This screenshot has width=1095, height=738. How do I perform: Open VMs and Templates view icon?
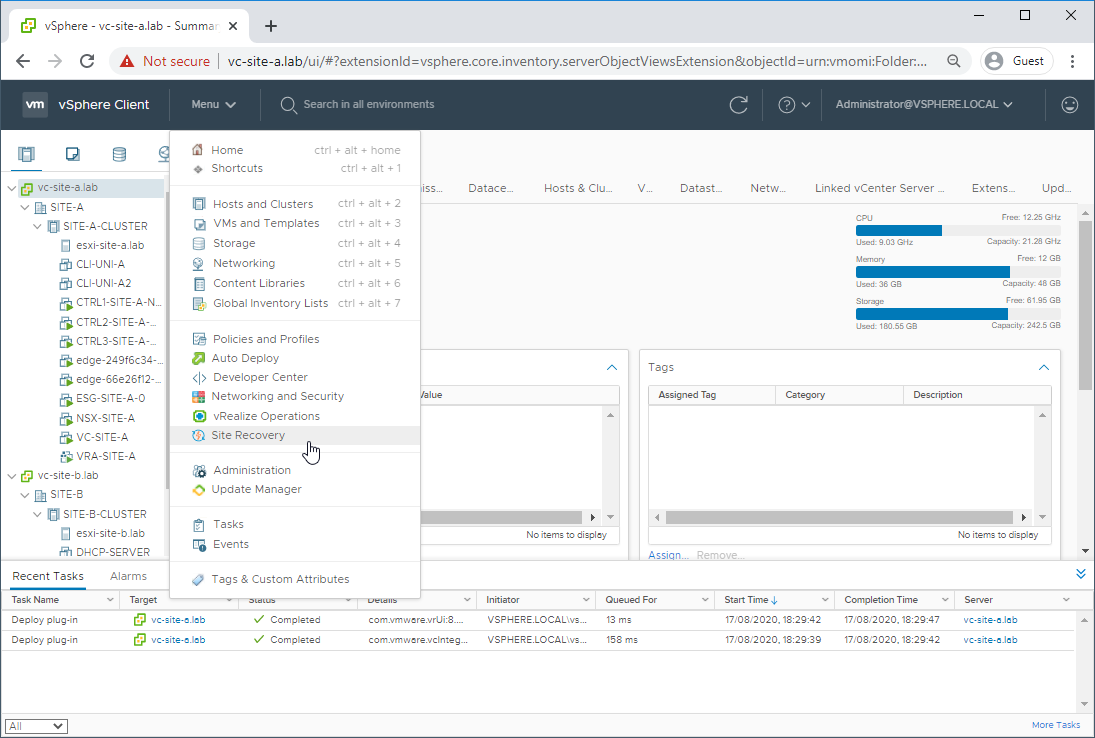pos(73,154)
